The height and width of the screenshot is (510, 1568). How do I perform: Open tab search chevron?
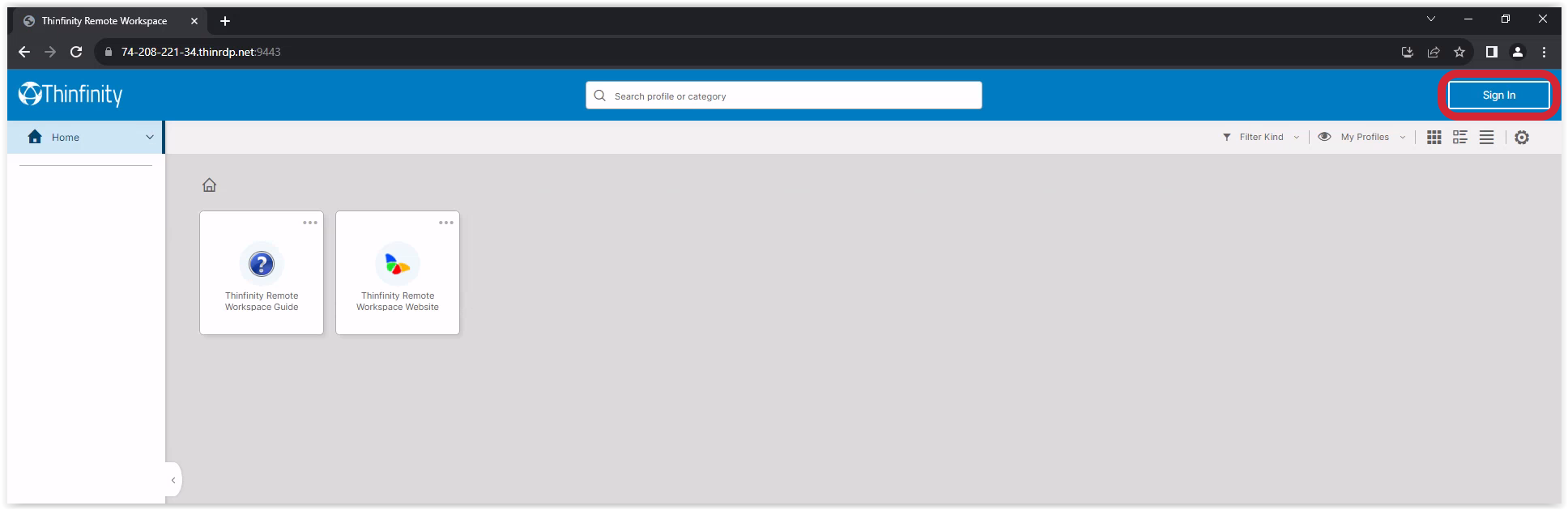1431,19
